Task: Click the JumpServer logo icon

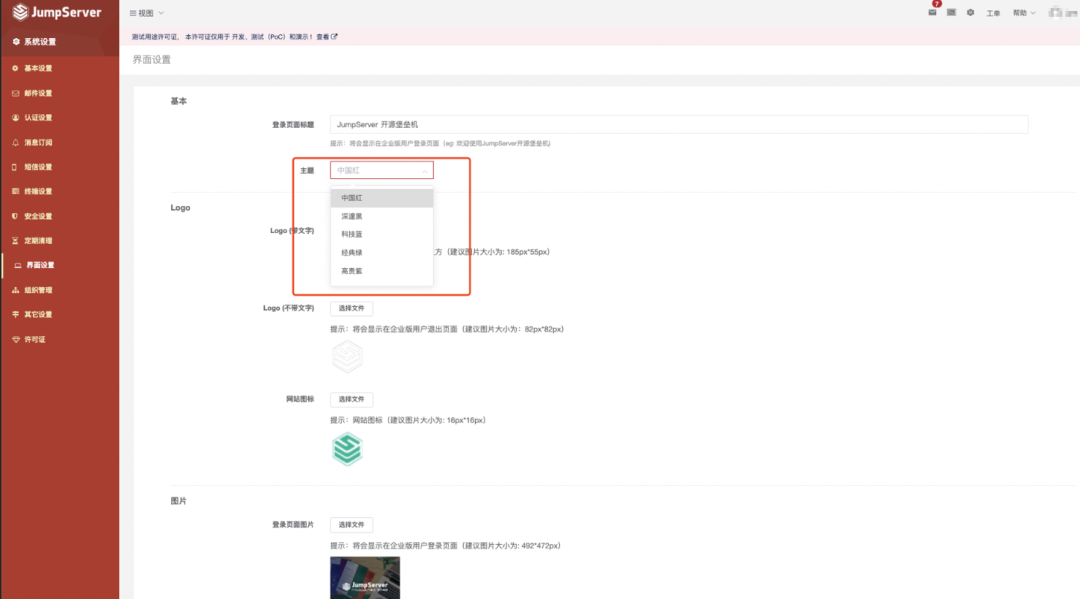Action: pos(20,12)
